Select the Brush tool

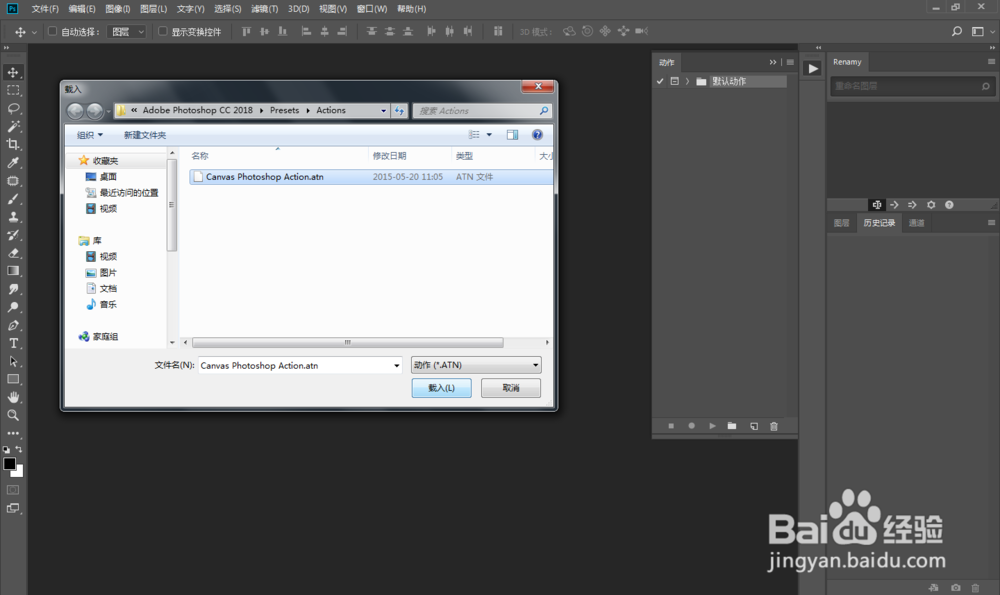pos(13,199)
